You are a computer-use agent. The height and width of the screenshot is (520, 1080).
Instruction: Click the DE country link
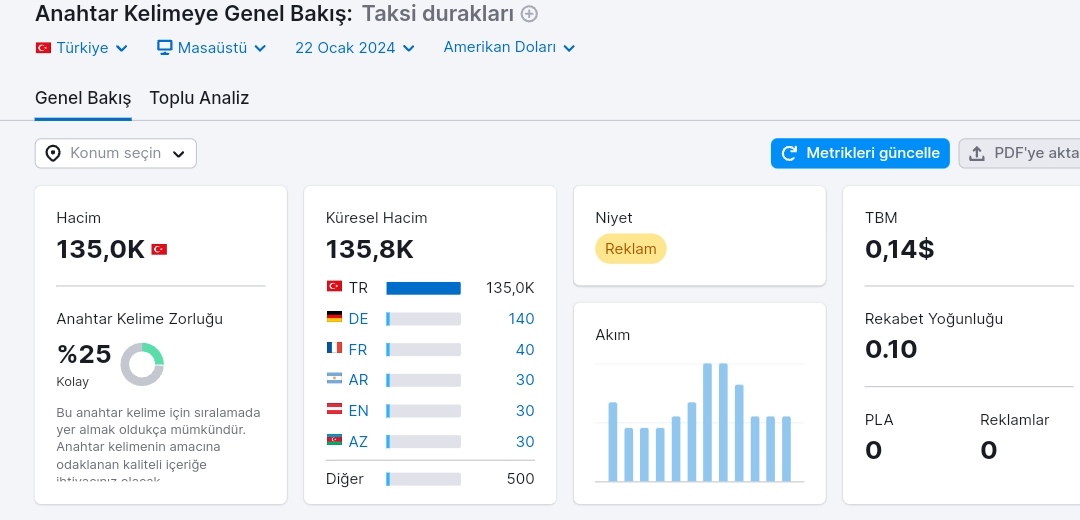point(358,319)
